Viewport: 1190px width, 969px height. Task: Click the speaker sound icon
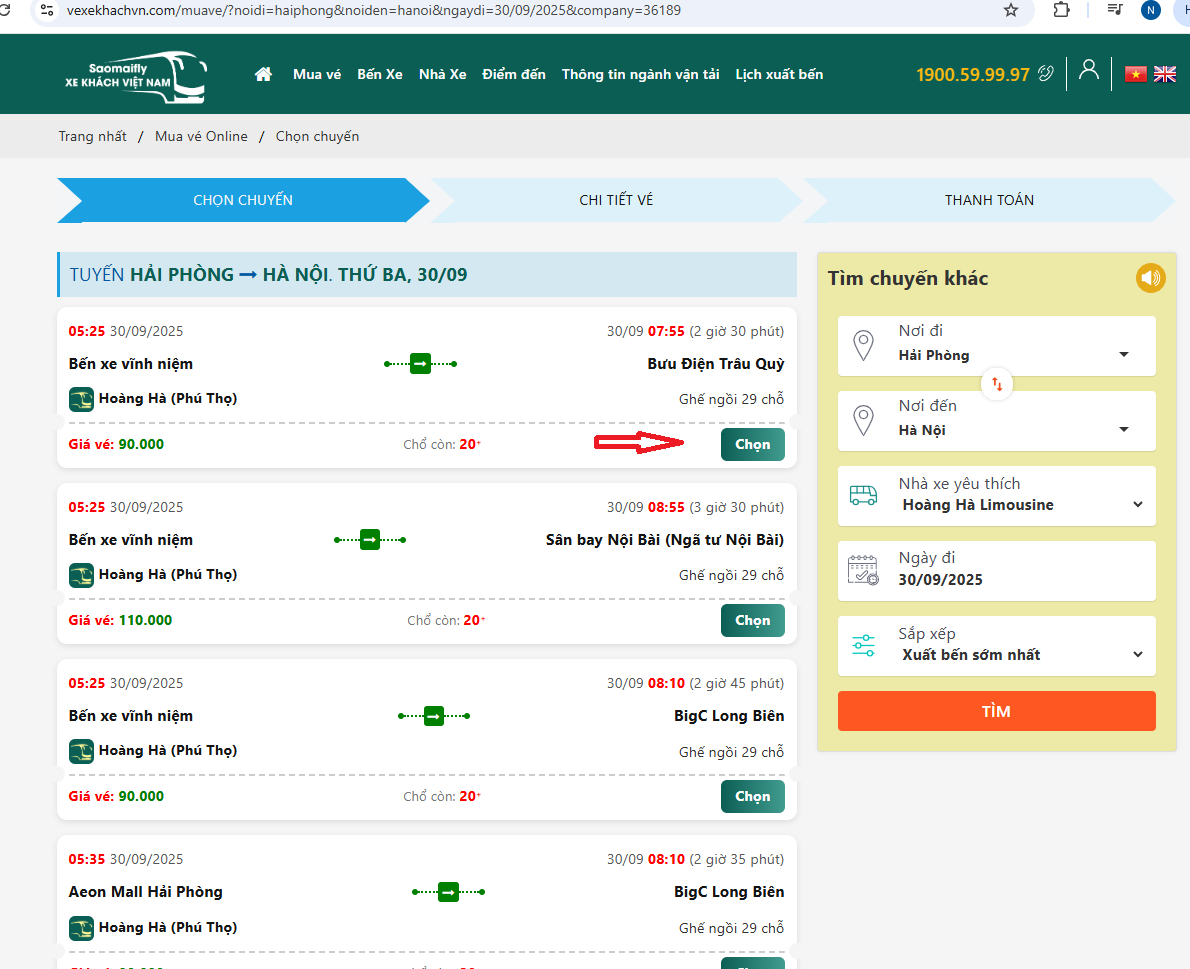pyautogui.click(x=1151, y=278)
